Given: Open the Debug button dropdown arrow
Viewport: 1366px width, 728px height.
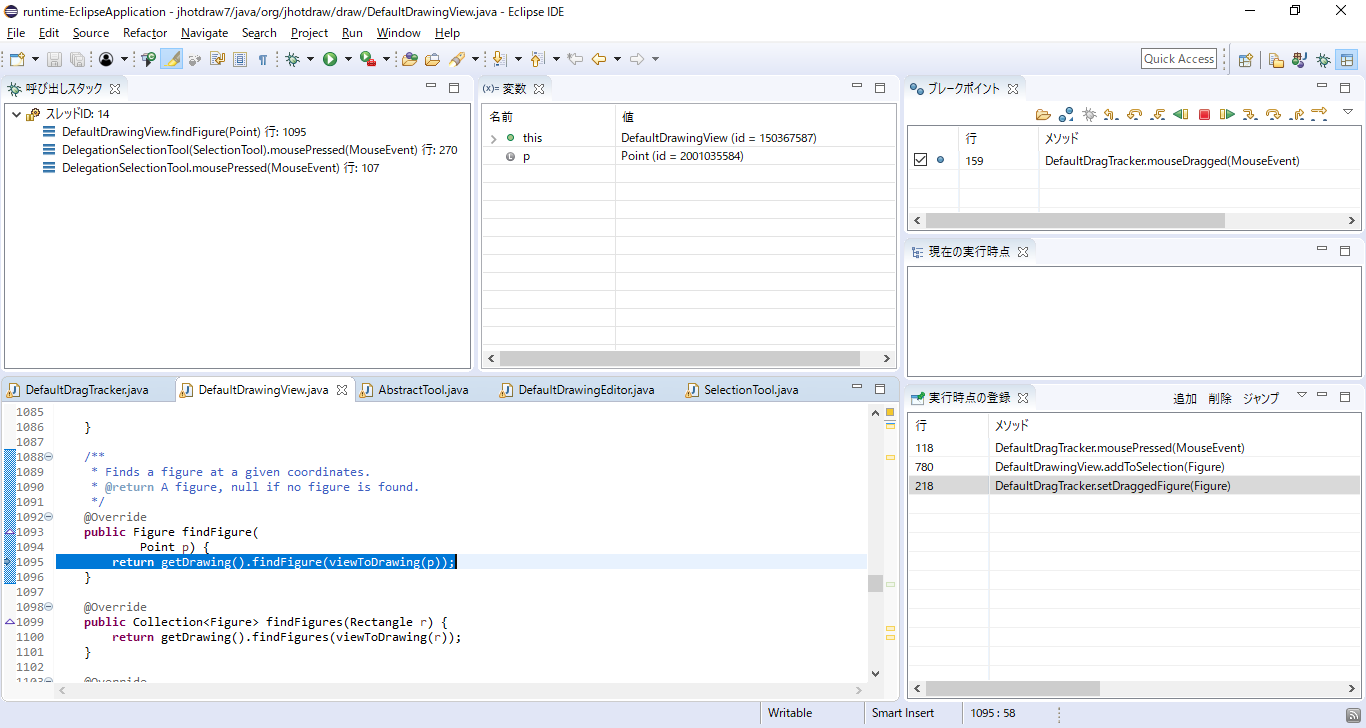Looking at the screenshot, I should 310,59.
